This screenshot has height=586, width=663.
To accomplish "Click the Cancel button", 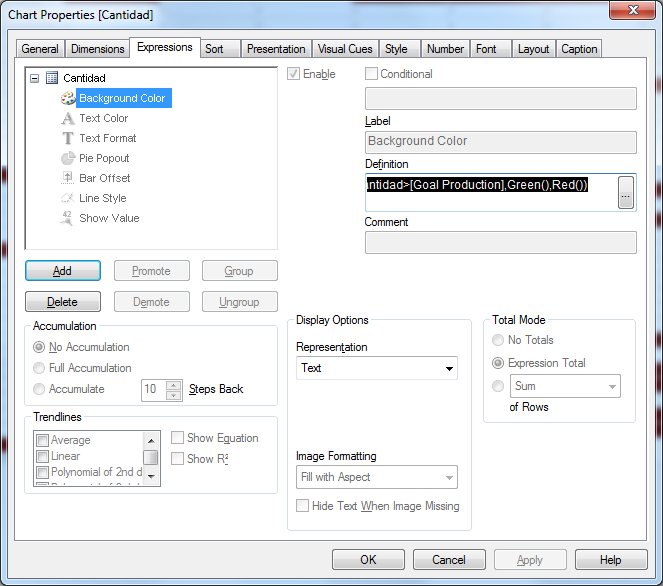I will (x=449, y=560).
